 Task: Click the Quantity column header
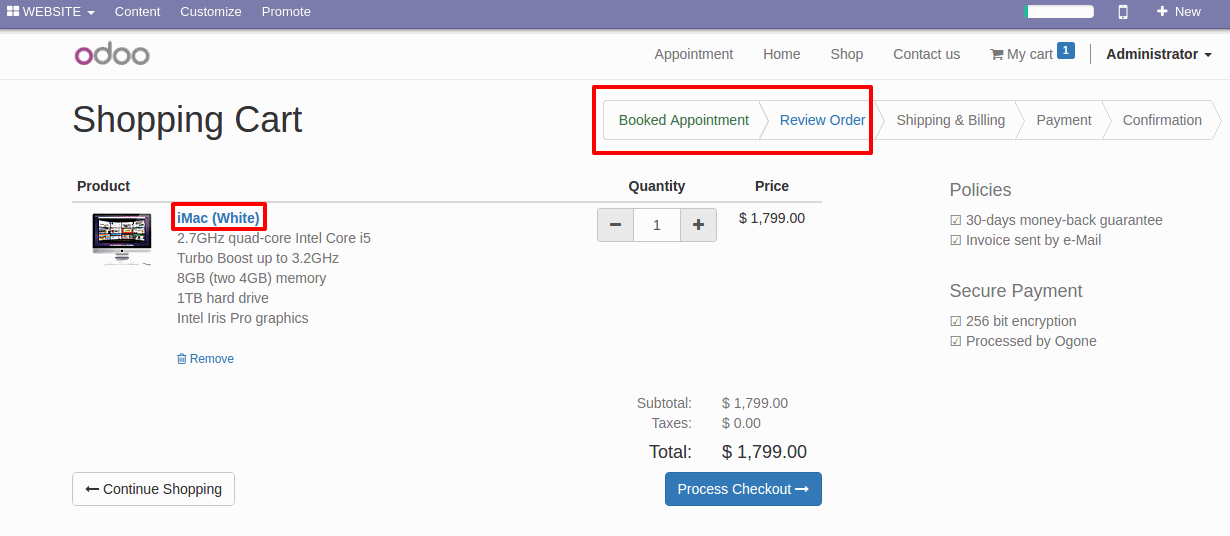657,186
